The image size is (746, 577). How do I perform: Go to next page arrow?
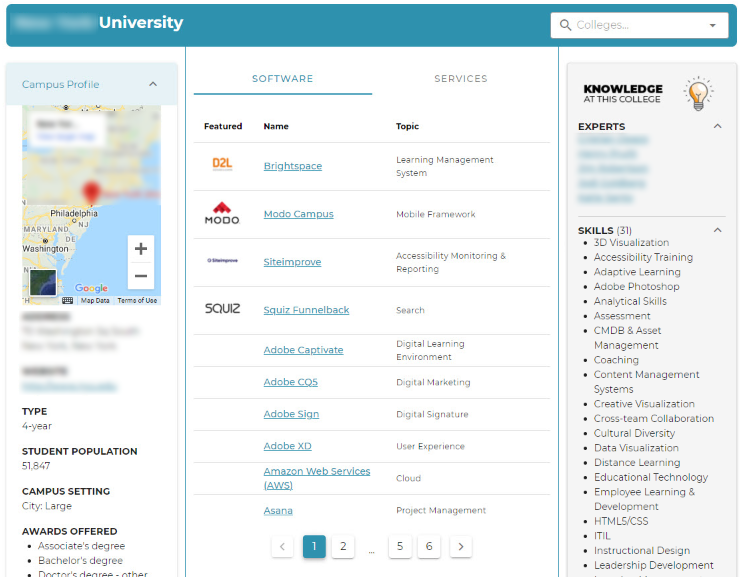point(461,547)
